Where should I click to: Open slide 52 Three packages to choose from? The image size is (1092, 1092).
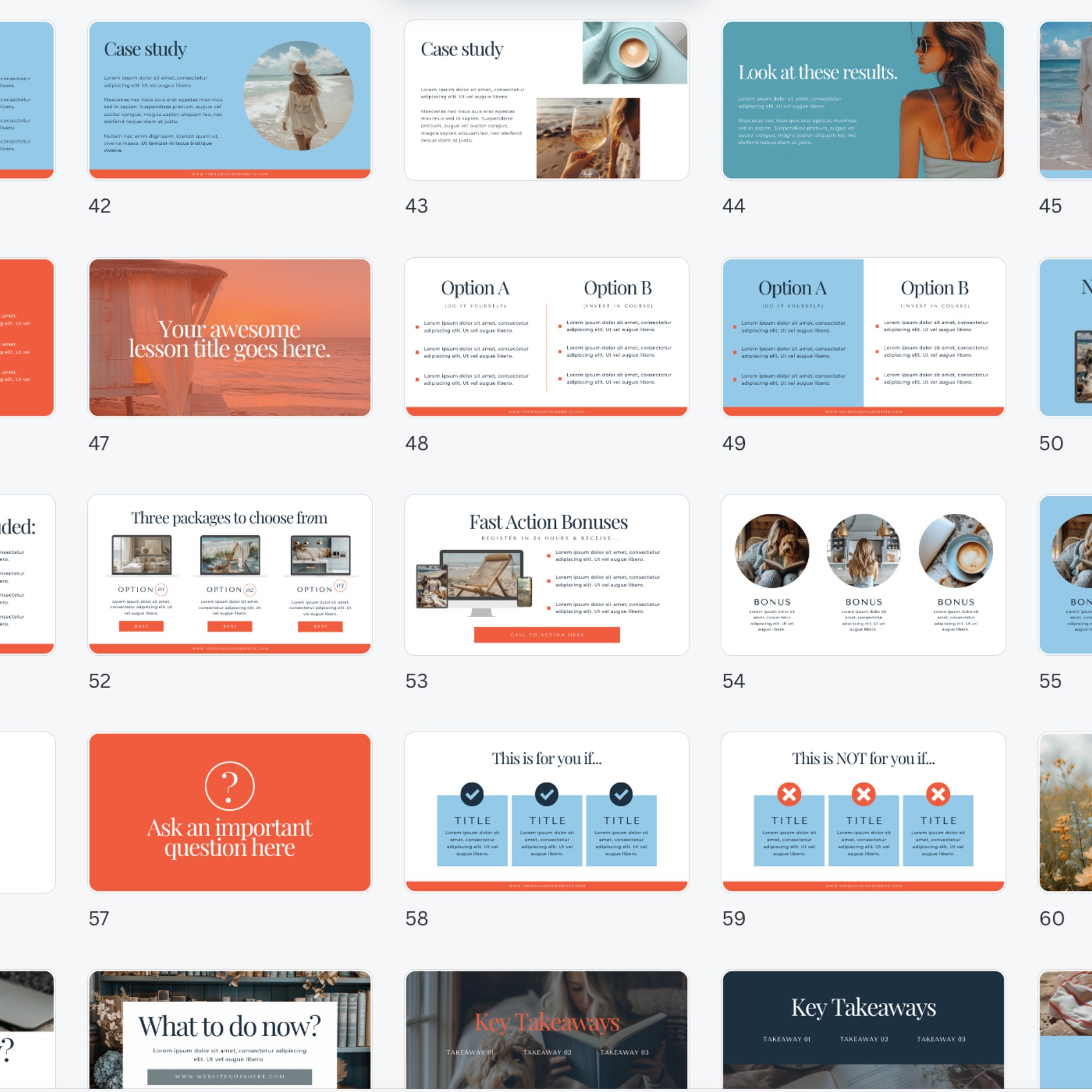(x=229, y=575)
